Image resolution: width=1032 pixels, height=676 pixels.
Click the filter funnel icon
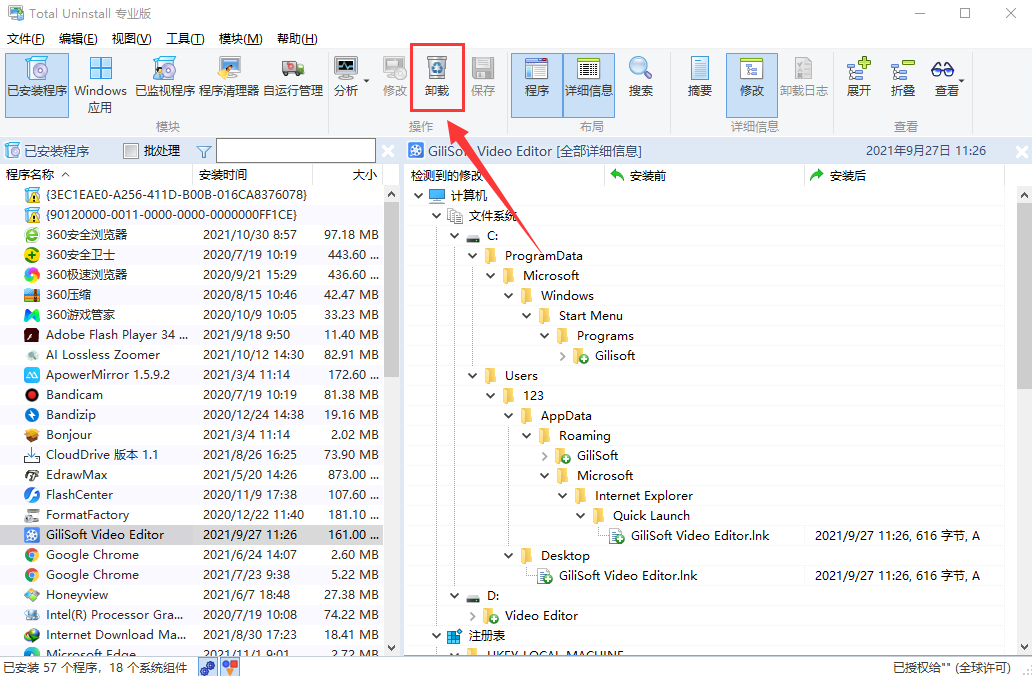tap(204, 152)
